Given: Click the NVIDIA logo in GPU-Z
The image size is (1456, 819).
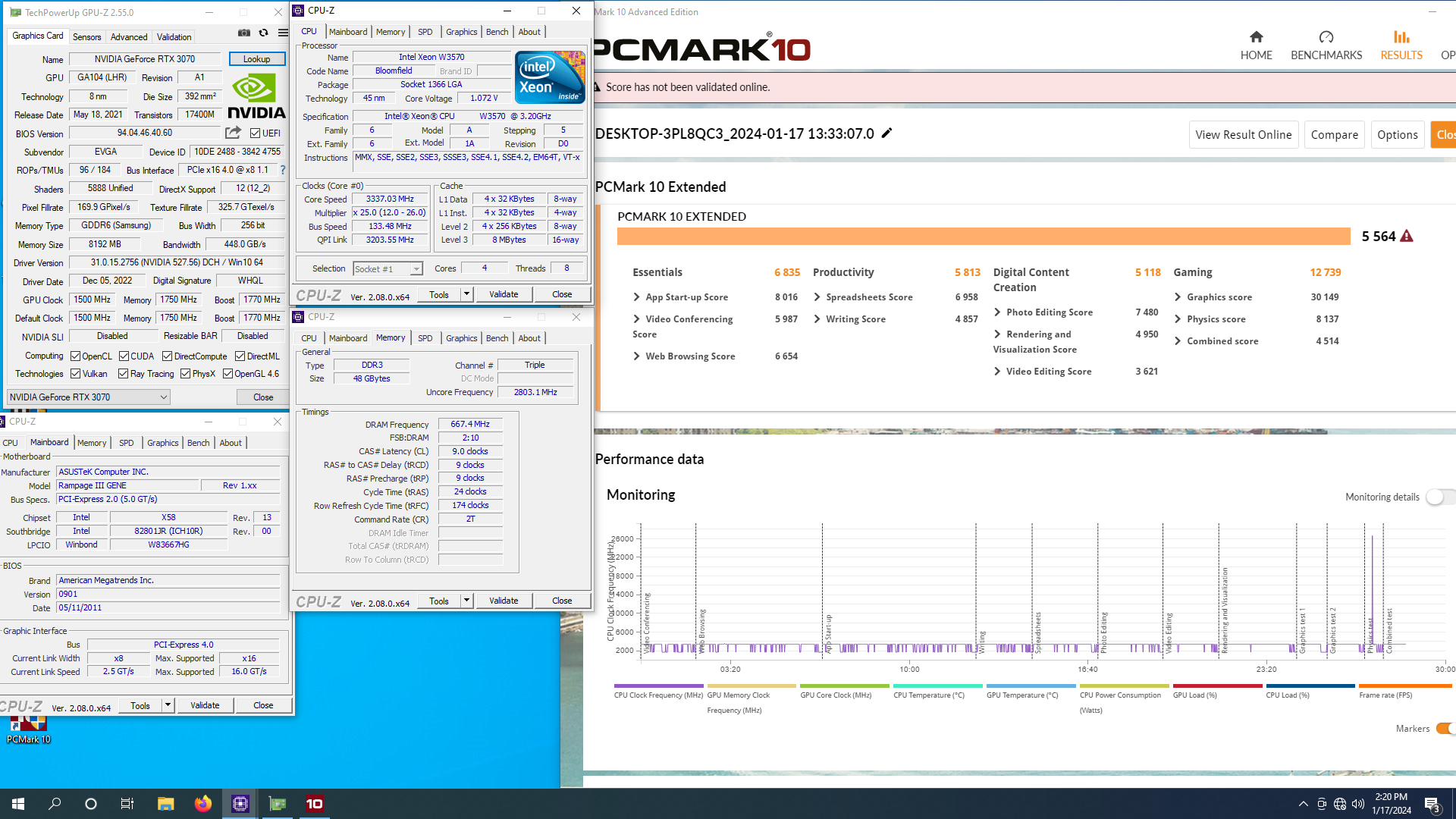Looking at the screenshot, I should [x=256, y=96].
